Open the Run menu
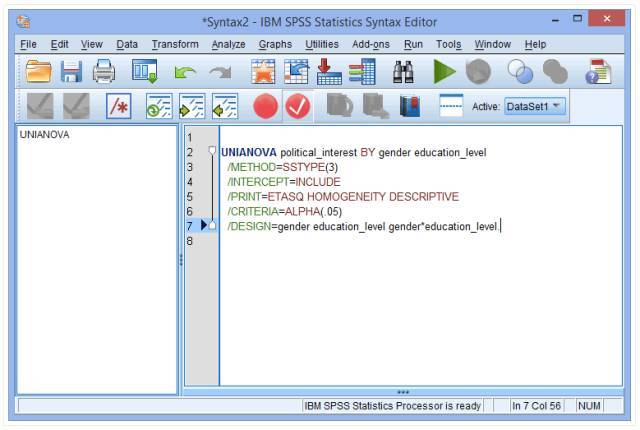This screenshot has width=640, height=430. point(413,44)
